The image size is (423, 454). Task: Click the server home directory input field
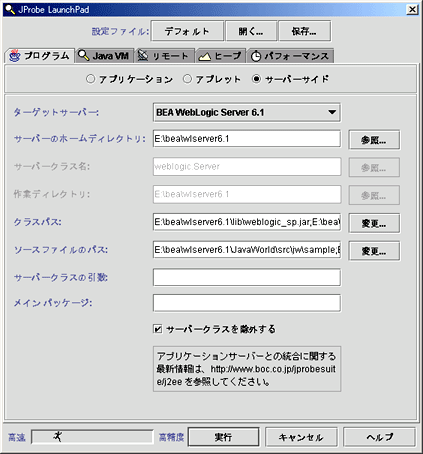(x=247, y=139)
